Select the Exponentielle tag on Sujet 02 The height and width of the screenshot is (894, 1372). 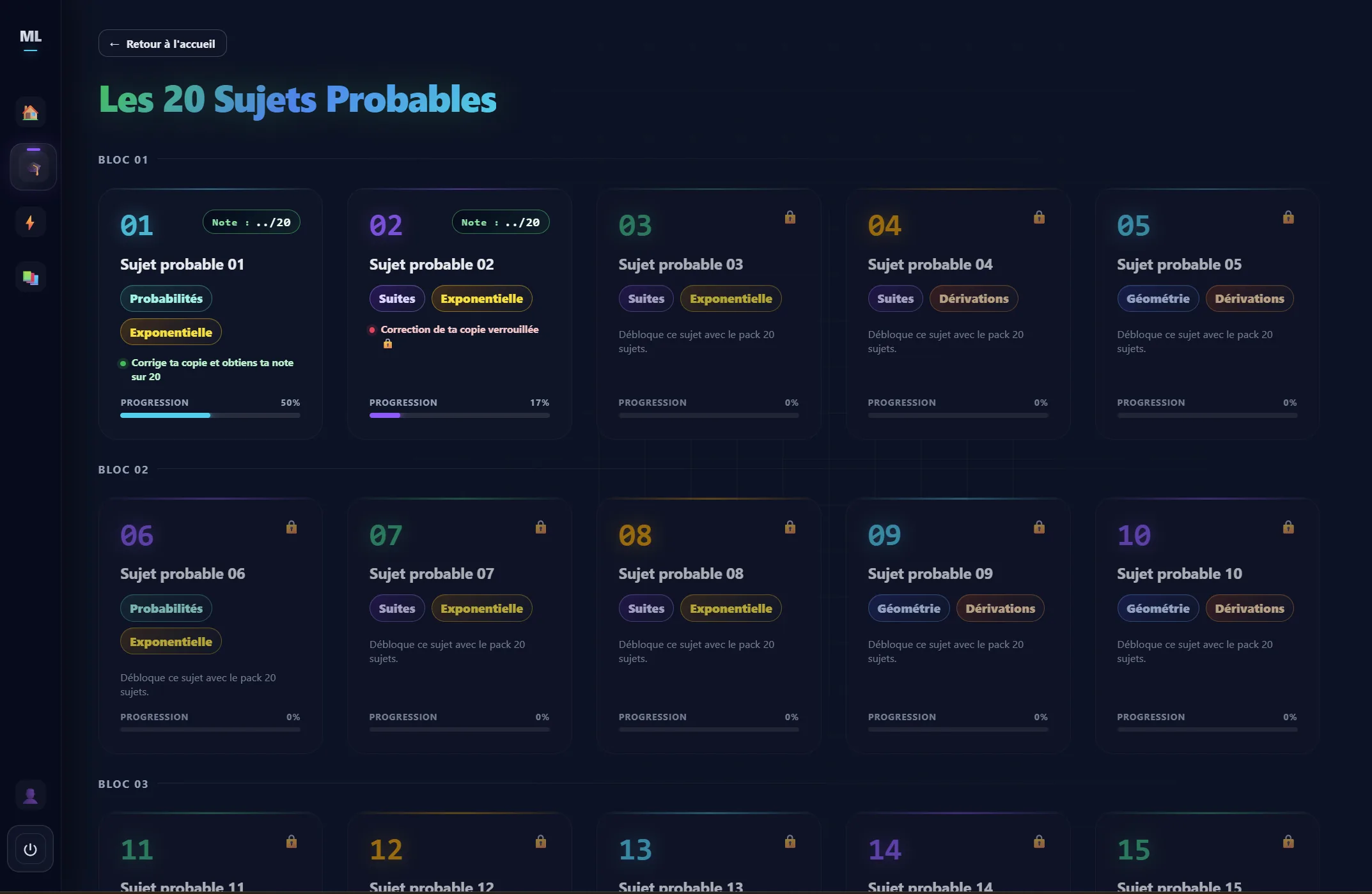coord(481,298)
